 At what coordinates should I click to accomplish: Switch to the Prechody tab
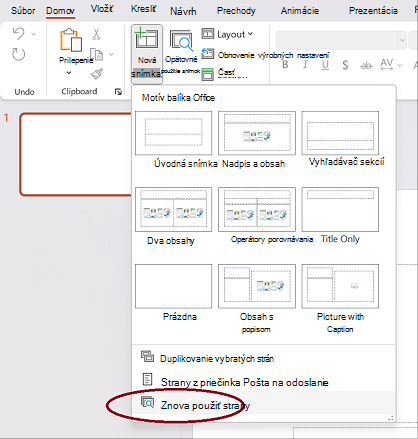tap(236, 11)
